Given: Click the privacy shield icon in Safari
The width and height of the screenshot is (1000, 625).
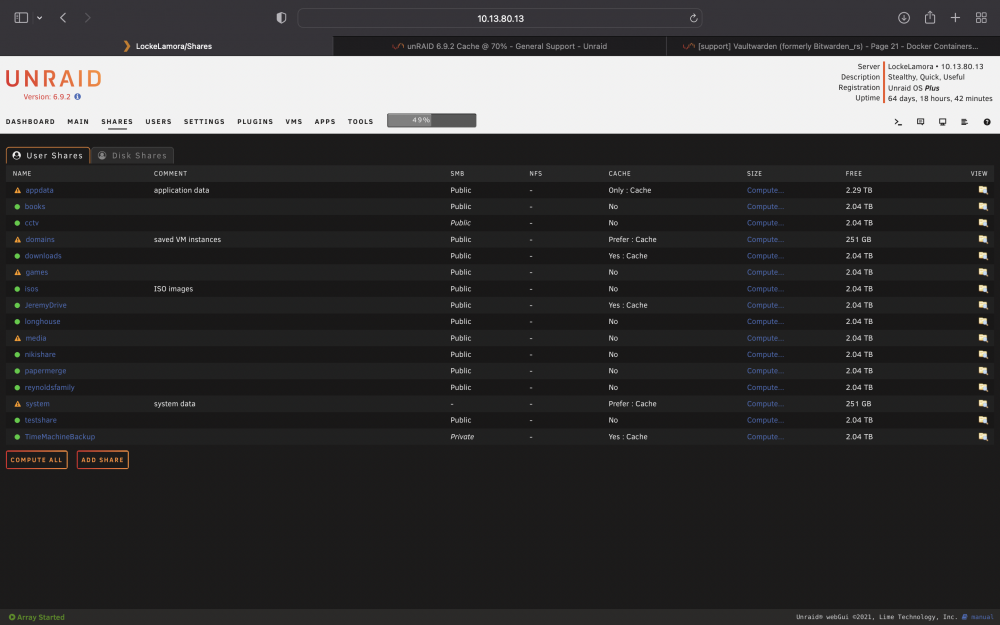Looking at the screenshot, I should tap(281, 18).
